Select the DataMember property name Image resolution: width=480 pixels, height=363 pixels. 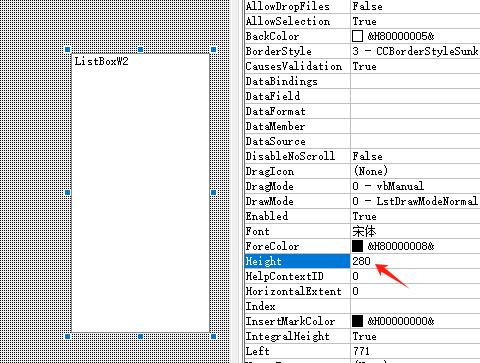(275, 126)
